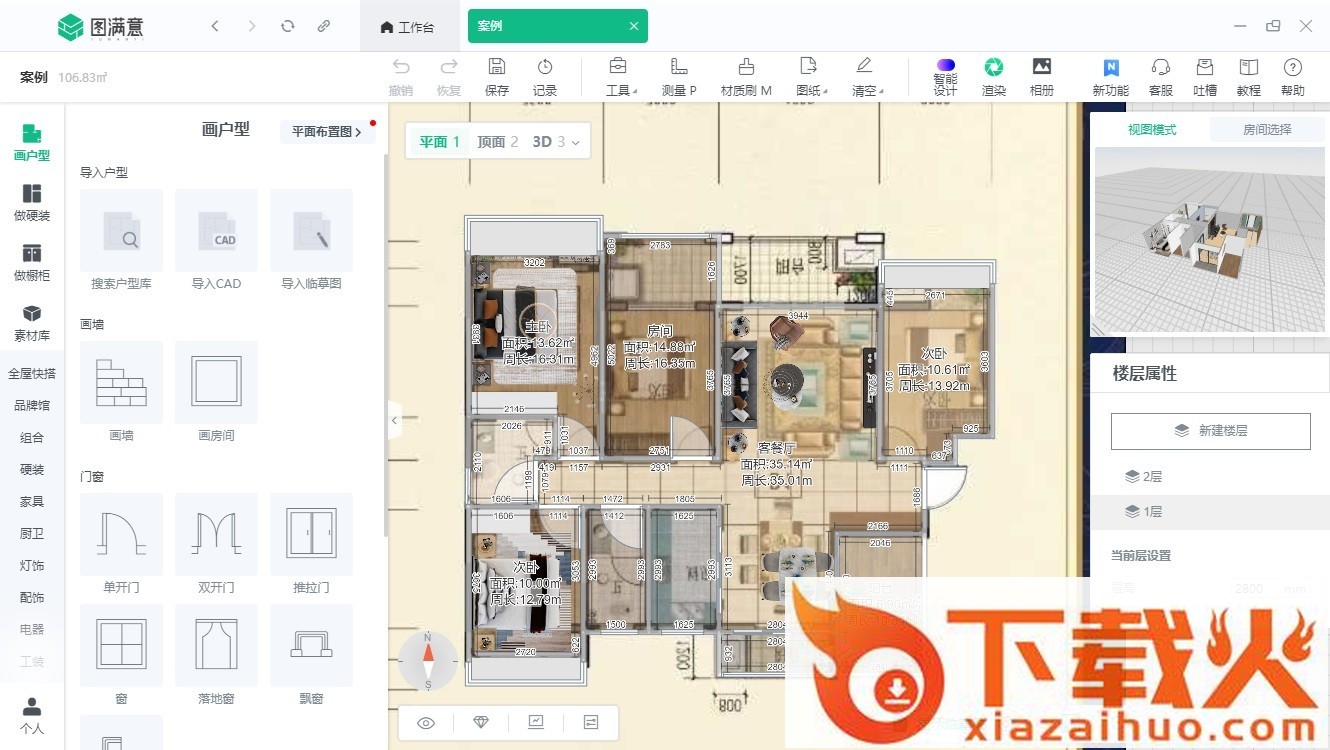Open the Tools (工具) dropdown menu
The width and height of the screenshot is (1330, 750).
click(x=618, y=77)
